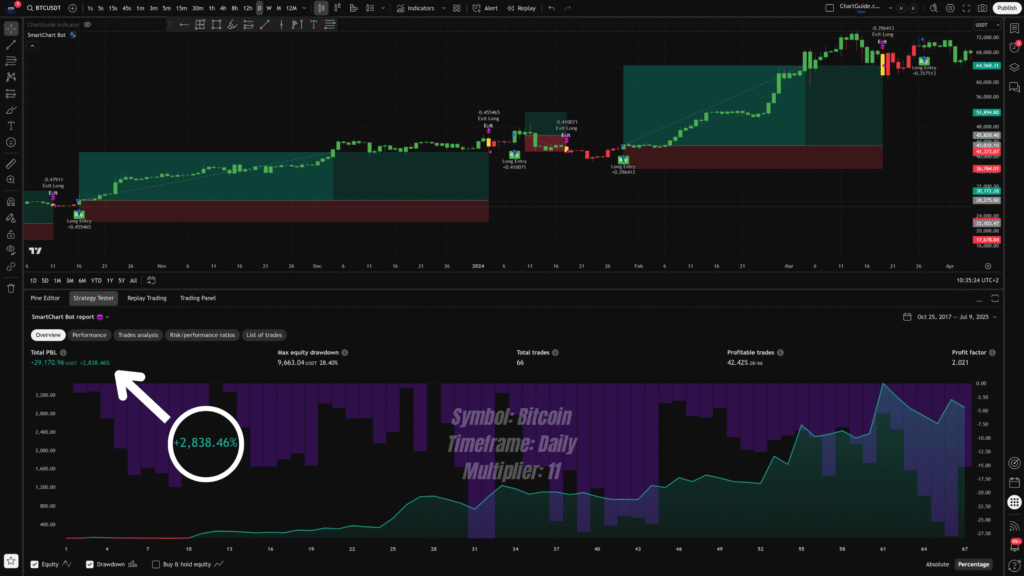Enable the Buy & hold equity checkbox
The width and height of the screenshot is (1024, 576).
(x=155, y=564)
